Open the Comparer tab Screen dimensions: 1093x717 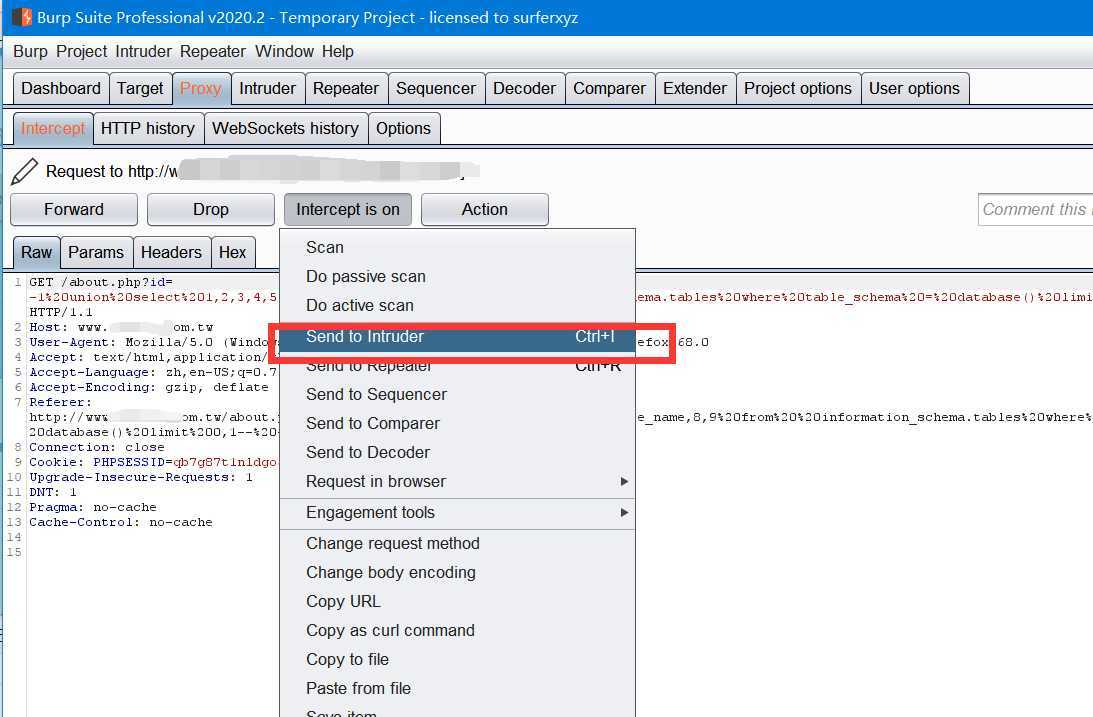point(609,88)
